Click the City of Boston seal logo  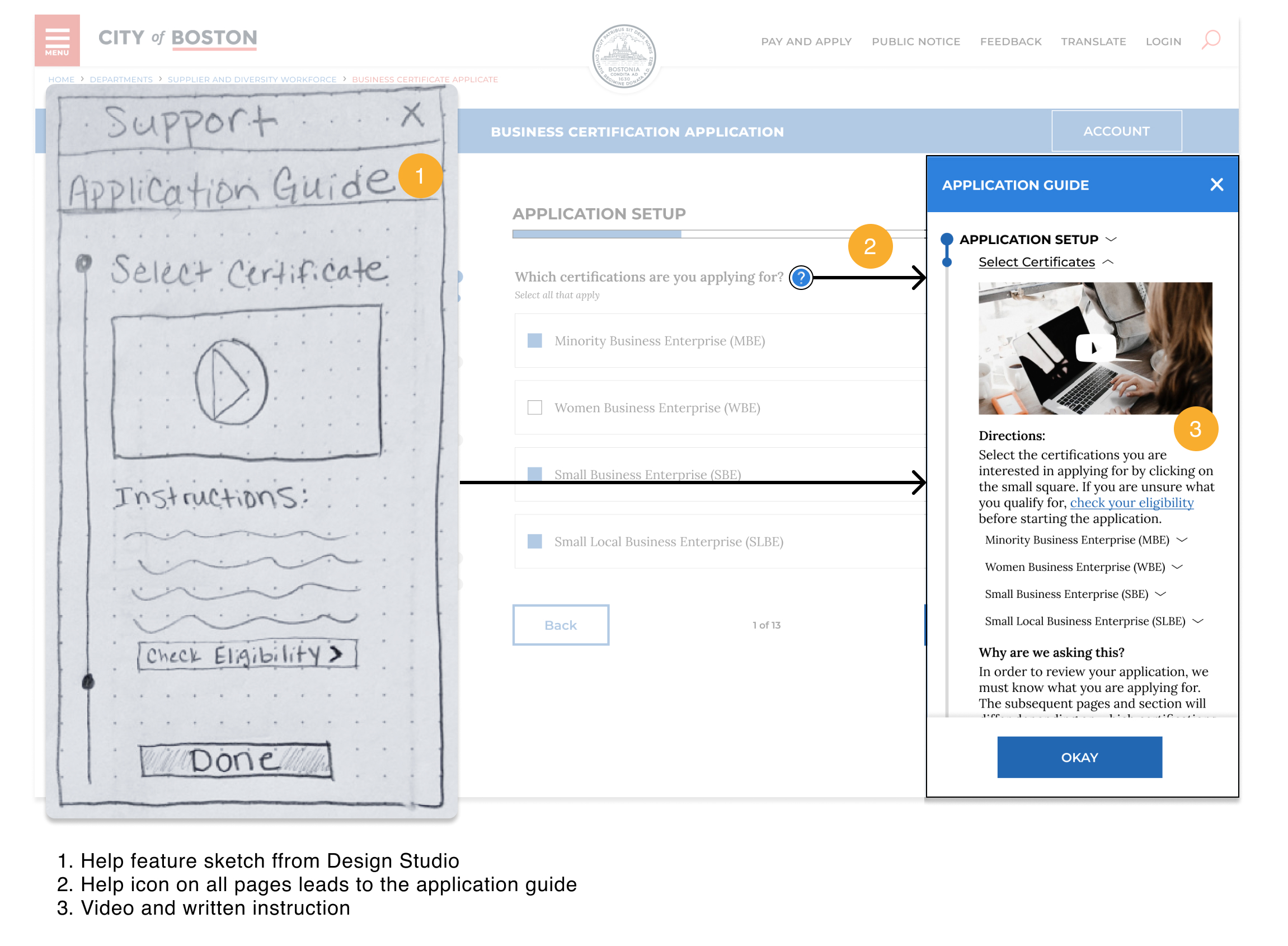pyautogui.click(x=623, y=56)
